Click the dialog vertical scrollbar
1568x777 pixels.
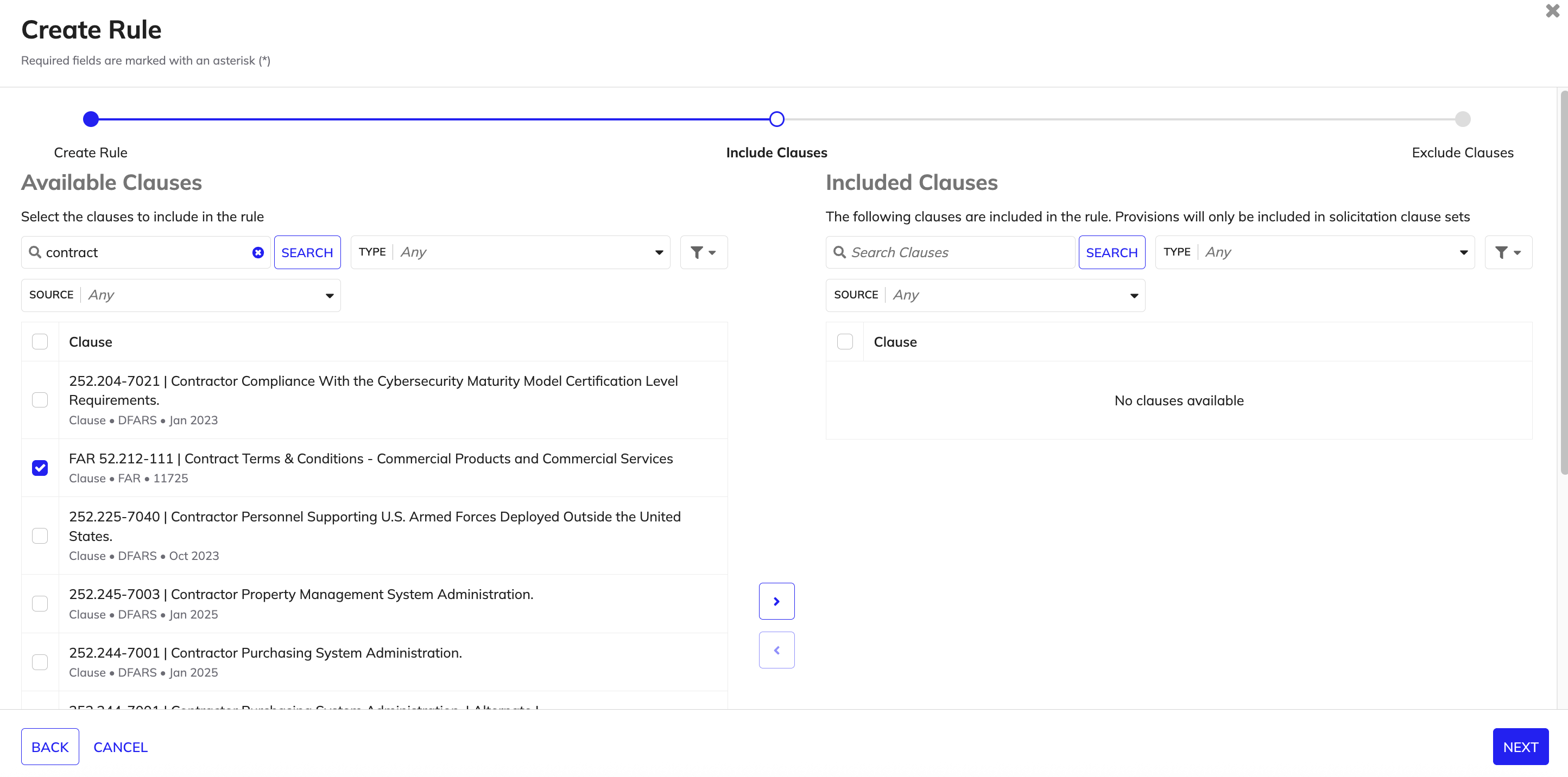pos(1563,282)
